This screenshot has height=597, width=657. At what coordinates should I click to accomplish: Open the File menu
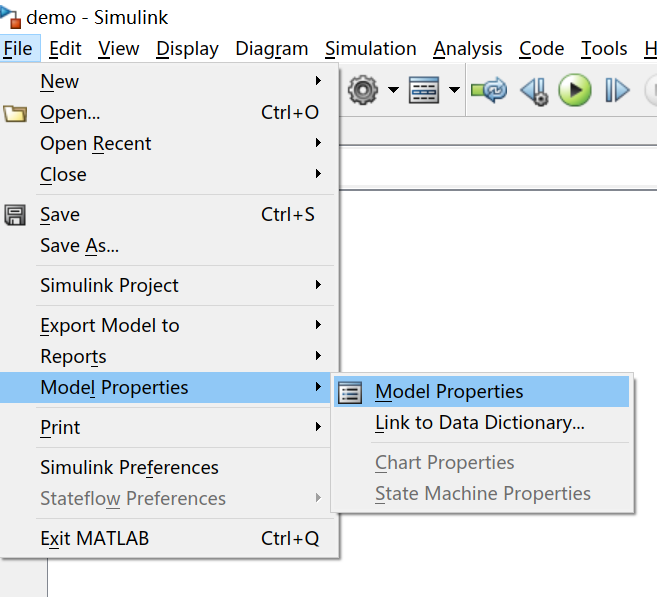pyautogui.click(x=18, y=49)
